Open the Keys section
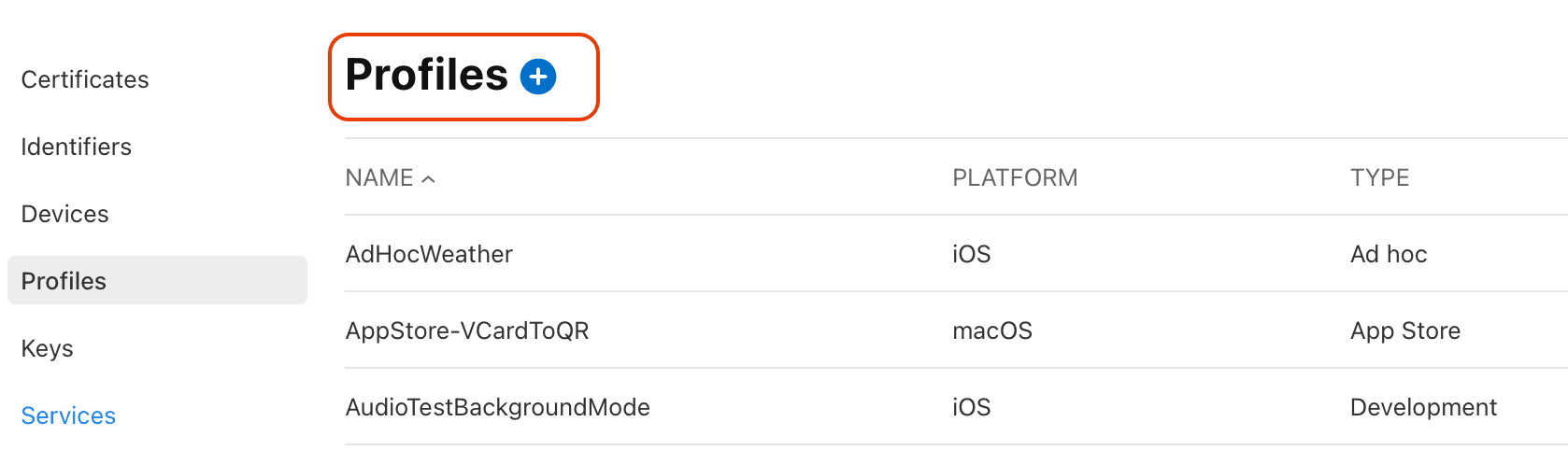The height and width of the screenshot is (450, 1568). click(x=48, y=348)
